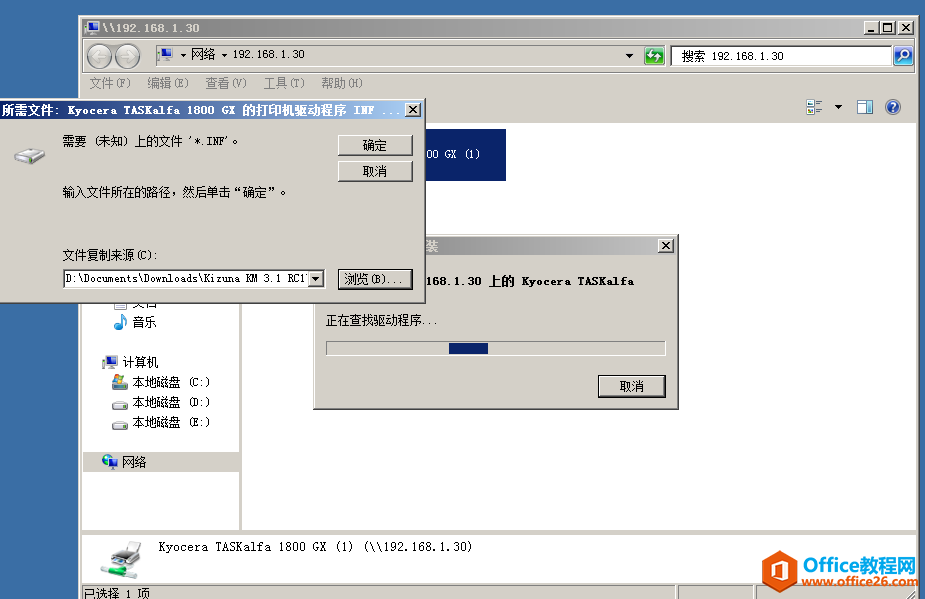Click the 浏览(B)... button
Viewport: 925px width, 599px height.
(375, 279)
